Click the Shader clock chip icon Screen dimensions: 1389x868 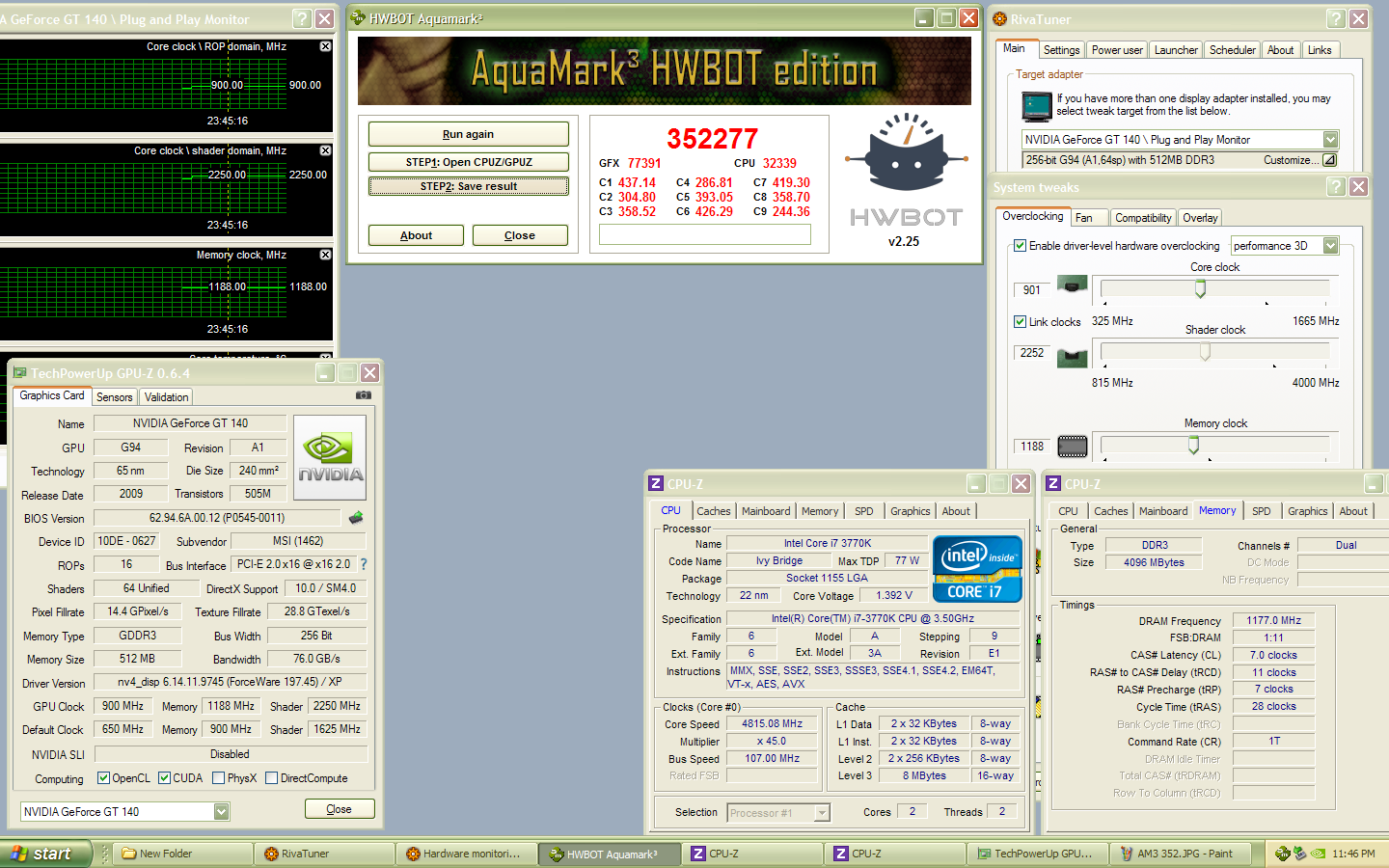1073,358
